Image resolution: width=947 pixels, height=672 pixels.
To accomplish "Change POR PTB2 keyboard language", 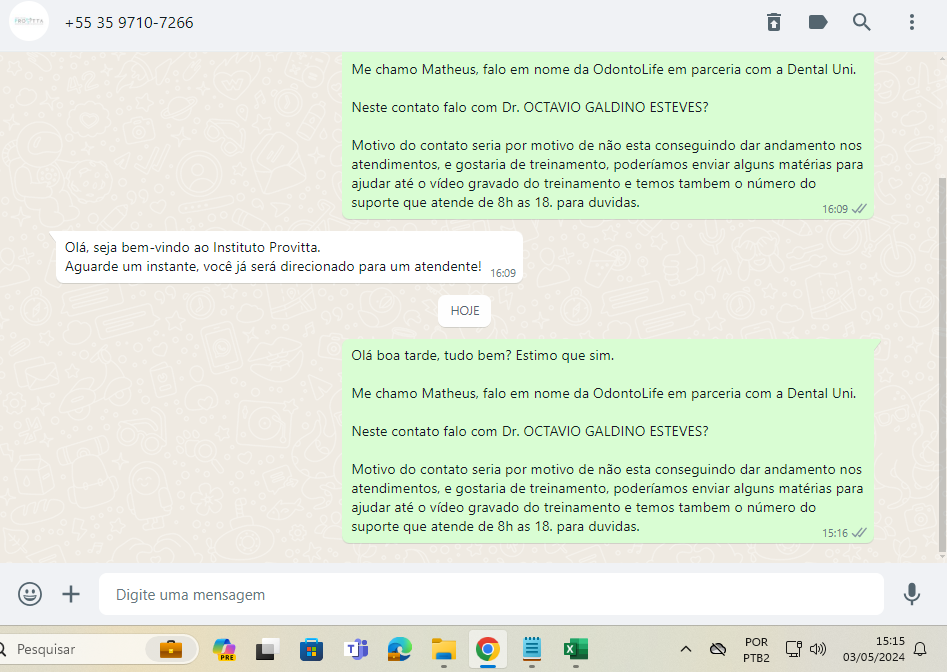I will [x=756, y=650].
